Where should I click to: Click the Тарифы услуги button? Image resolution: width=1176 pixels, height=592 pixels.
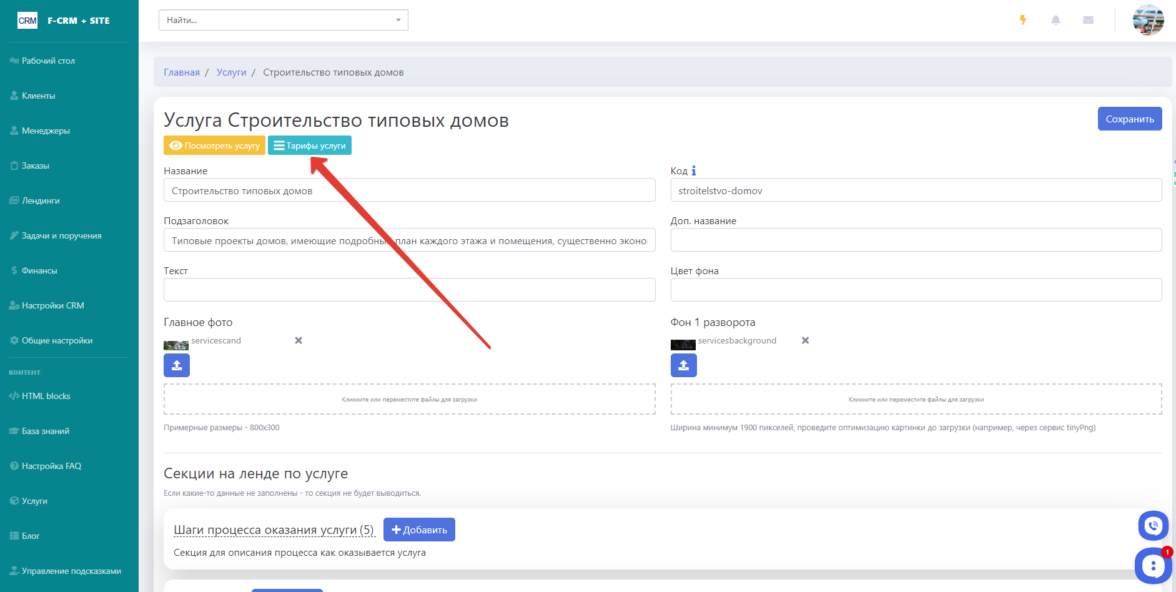click(310, 146)
